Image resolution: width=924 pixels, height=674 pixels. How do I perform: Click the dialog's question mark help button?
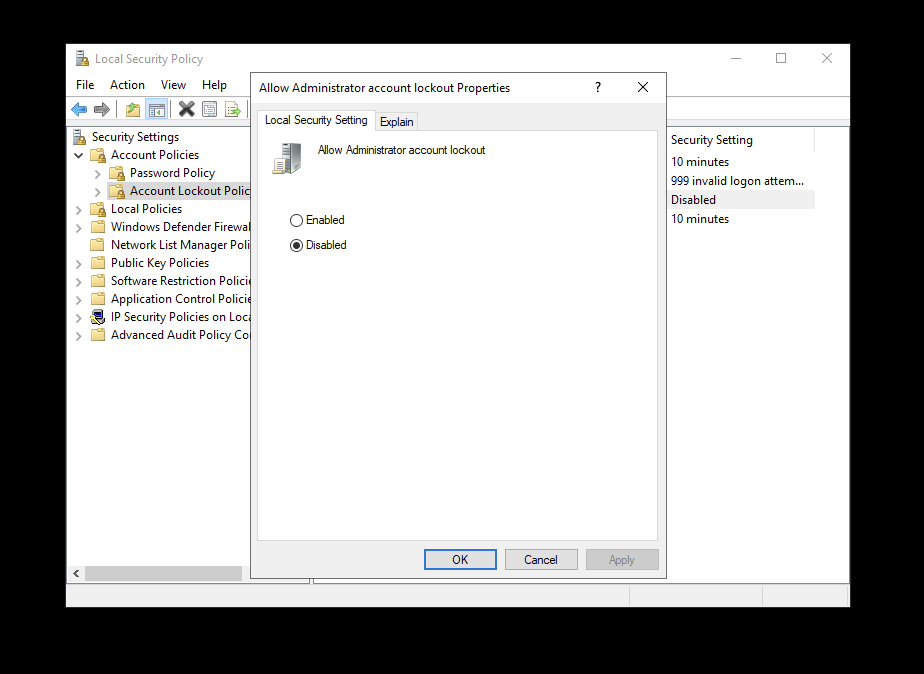click(x=598, y=88)
